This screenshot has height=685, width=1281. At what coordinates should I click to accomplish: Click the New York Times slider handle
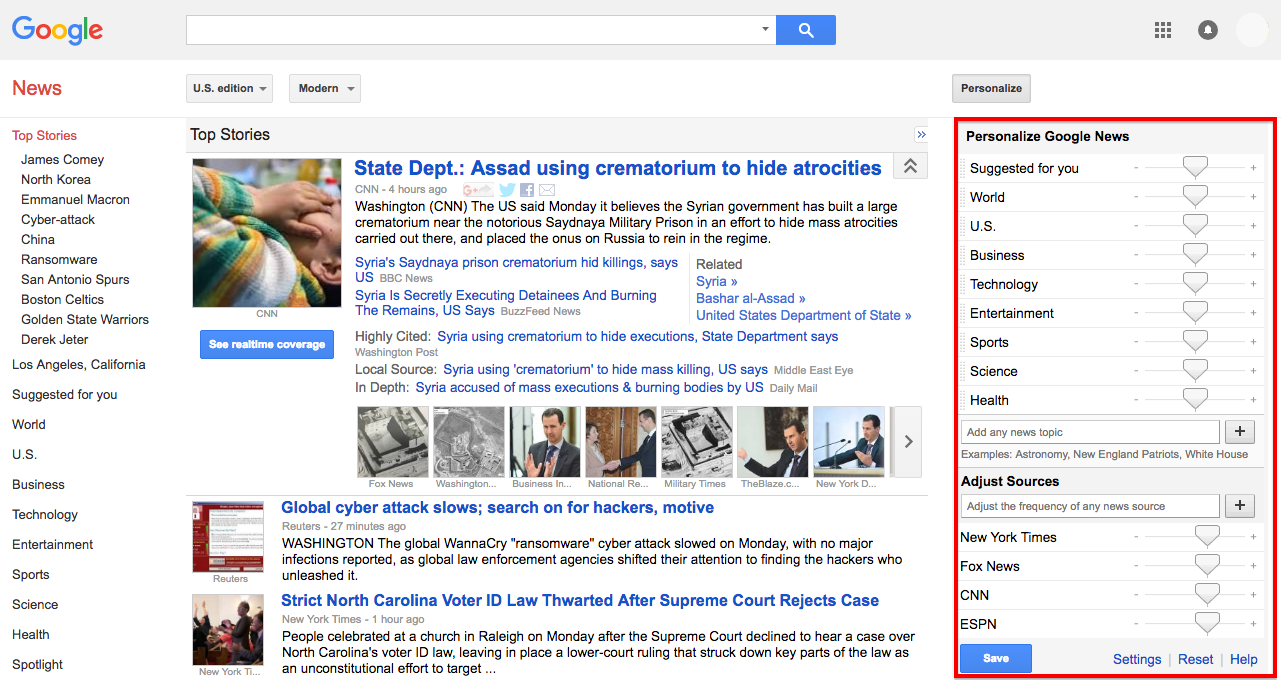pos(1207,537)
